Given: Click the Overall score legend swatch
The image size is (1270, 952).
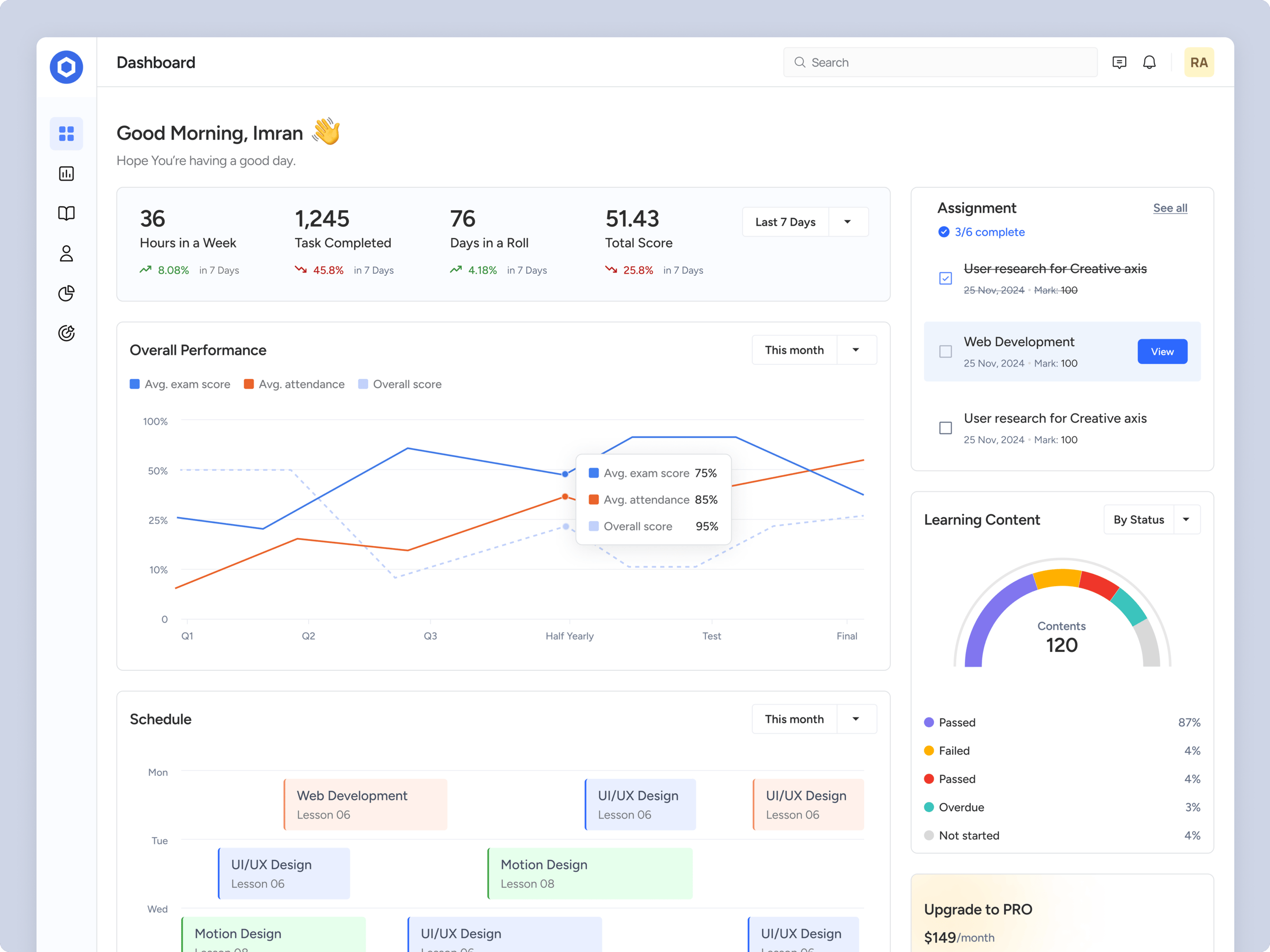Looking at the screenshot, I should 363,384.
